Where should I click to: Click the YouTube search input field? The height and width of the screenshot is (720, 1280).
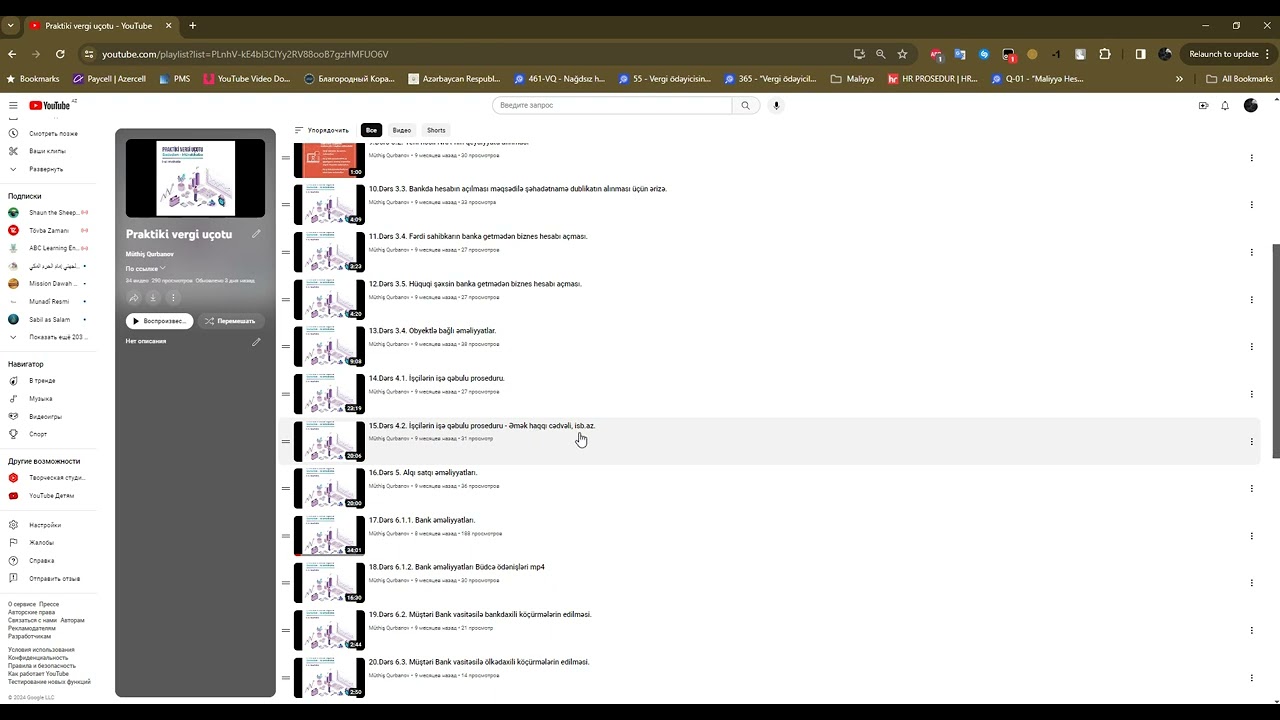point(612,105)
